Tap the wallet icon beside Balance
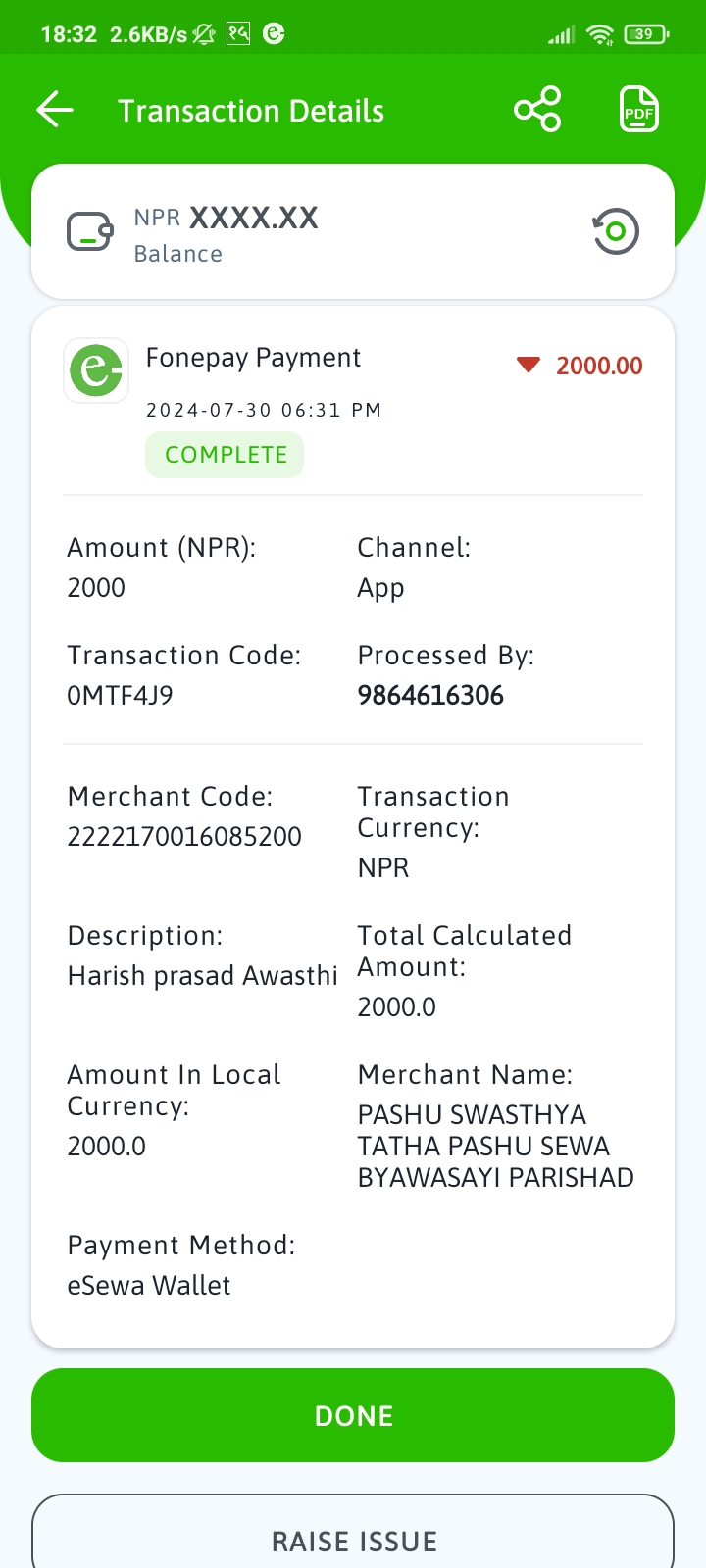The image size is (706, 1568). [90, 232]
